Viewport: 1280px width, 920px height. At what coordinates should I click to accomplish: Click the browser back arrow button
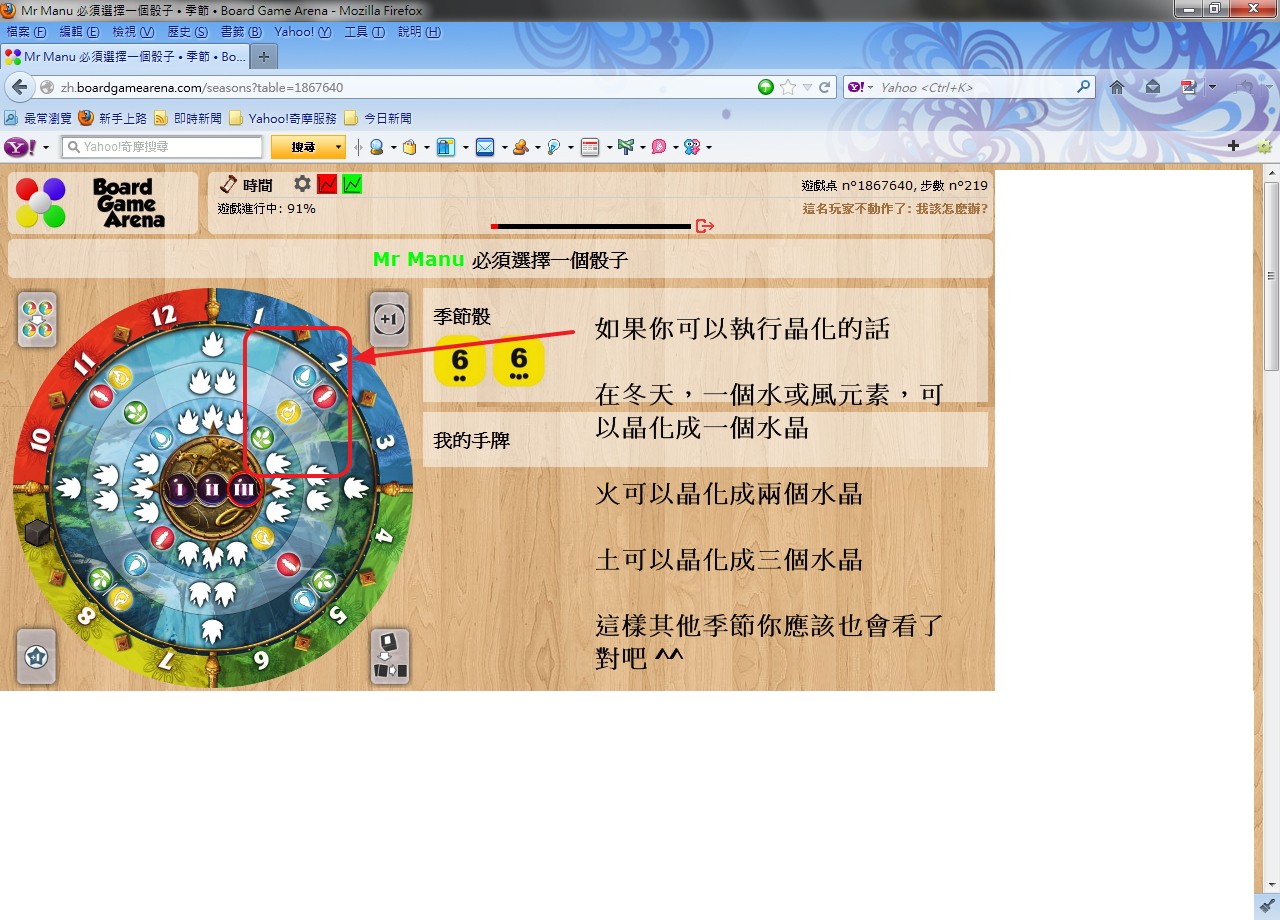19,87
